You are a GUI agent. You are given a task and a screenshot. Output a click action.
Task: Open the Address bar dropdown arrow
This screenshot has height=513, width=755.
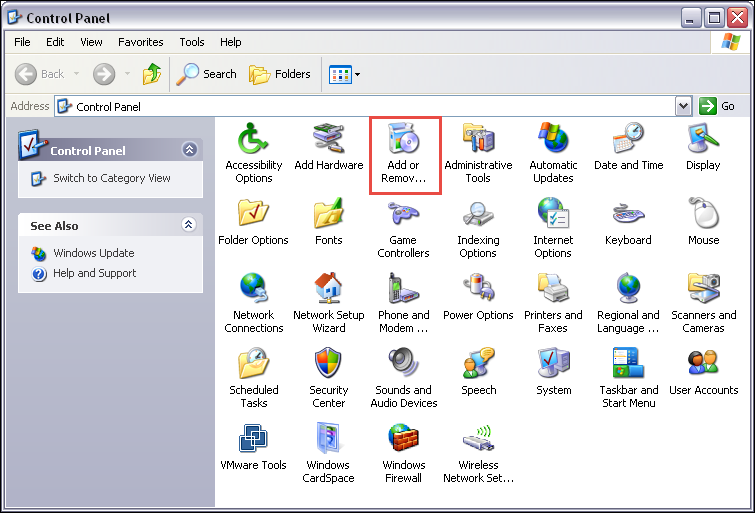click(683, 106)
